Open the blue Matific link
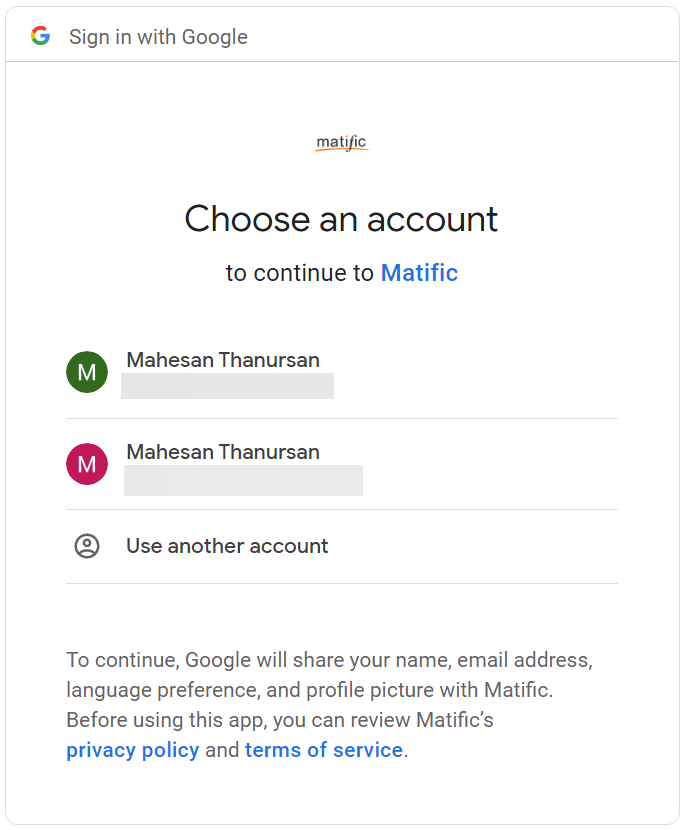 419,273
